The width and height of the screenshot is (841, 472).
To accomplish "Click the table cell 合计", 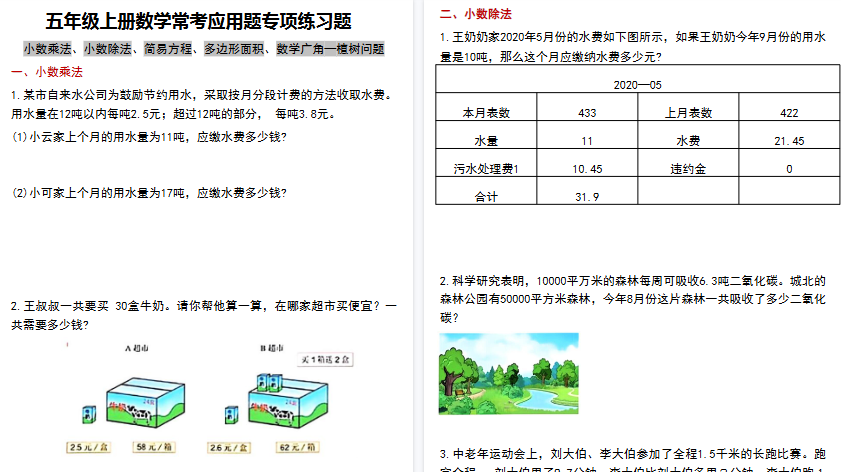I will (x=486, y=190).
